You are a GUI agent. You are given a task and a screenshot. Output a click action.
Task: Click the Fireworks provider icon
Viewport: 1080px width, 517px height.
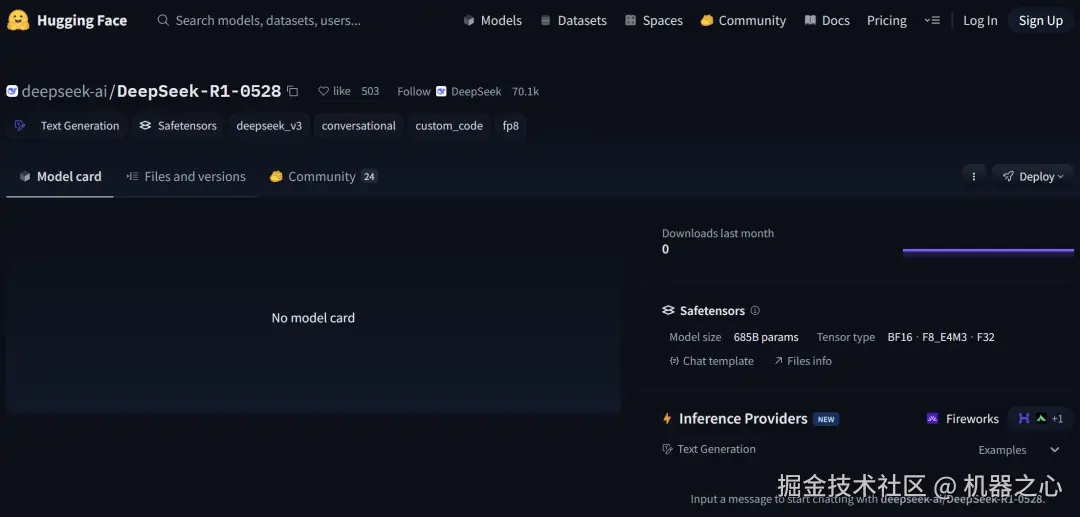tap(932, 419)
